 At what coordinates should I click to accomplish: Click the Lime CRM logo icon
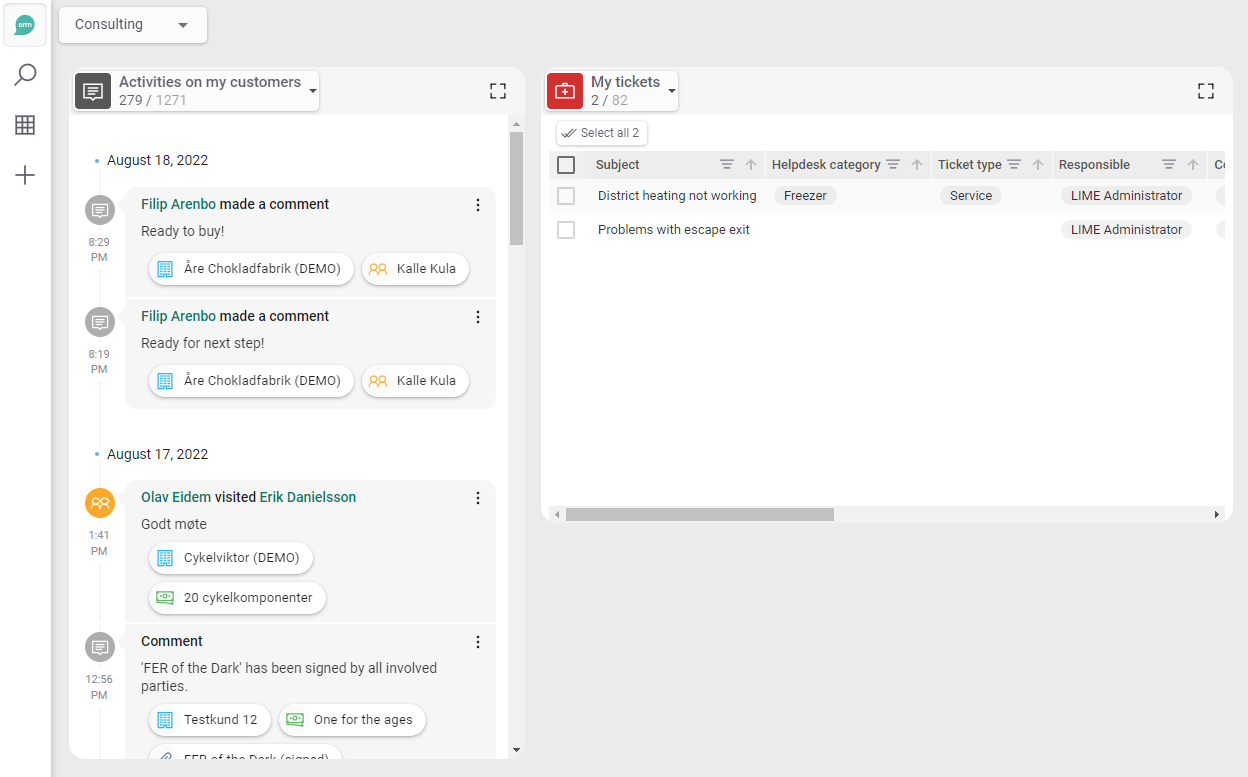(x=25, y=25)
